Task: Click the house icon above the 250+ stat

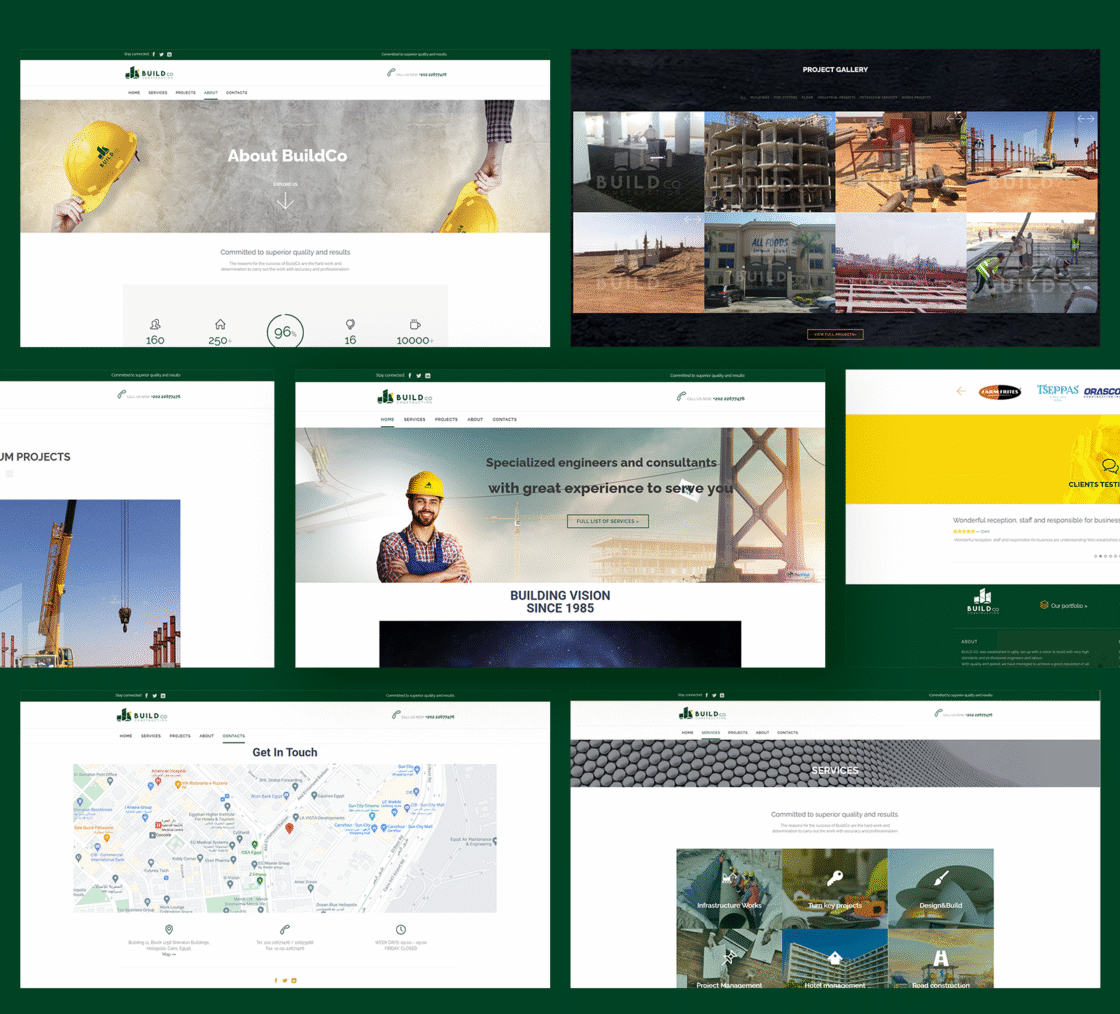Action: click(220, 325)
